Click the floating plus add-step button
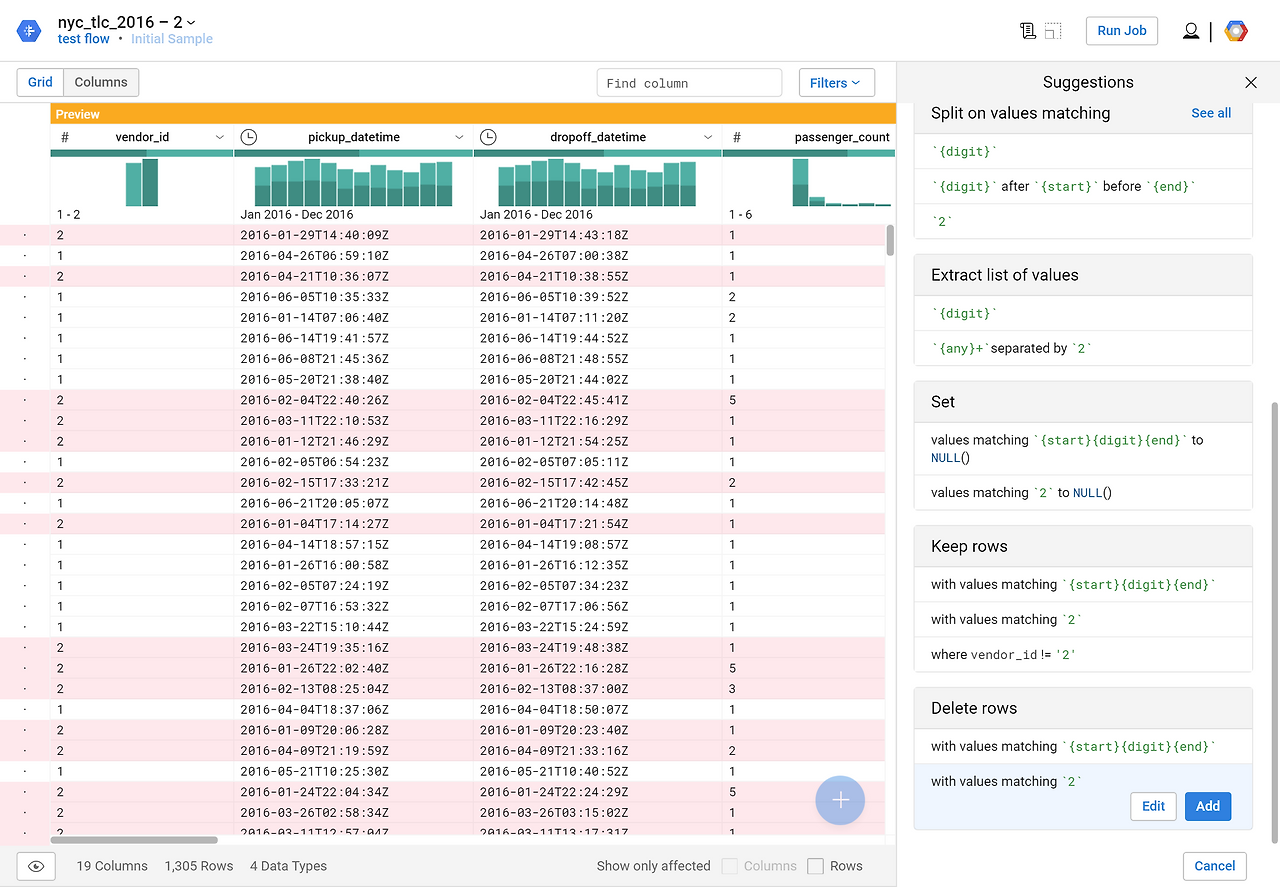Viewport: 1280px width, 887px height. [x=840, y=800]
